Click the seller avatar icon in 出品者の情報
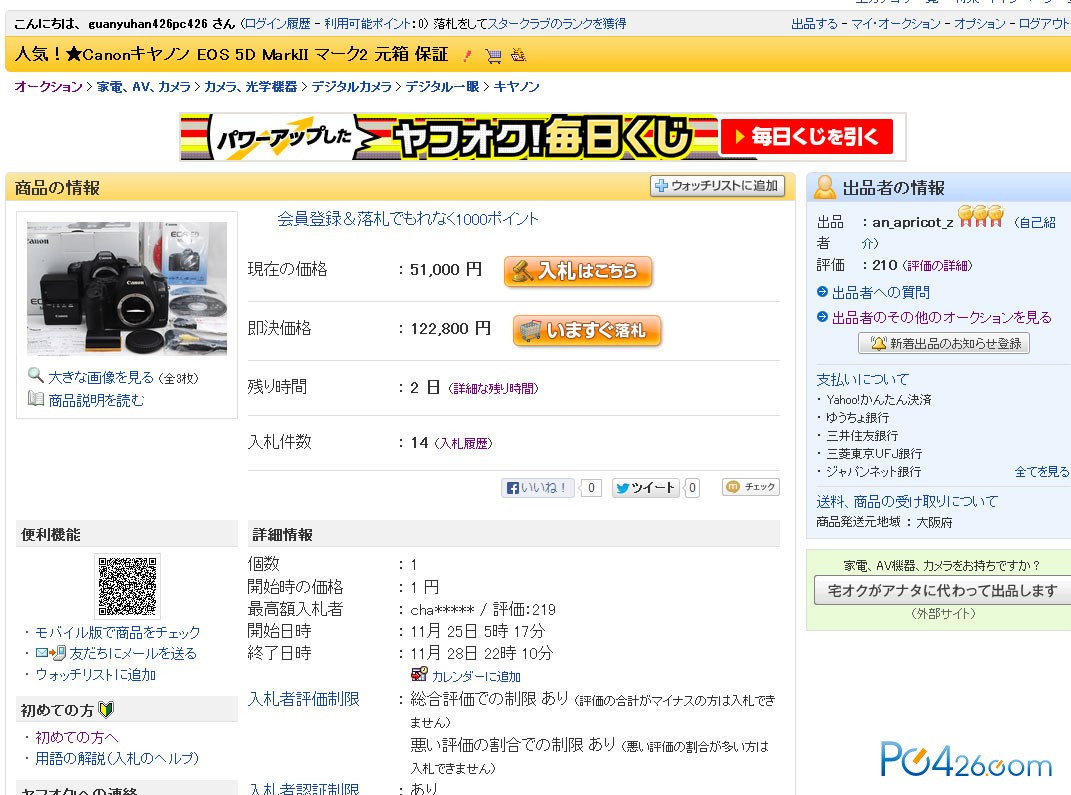The height and width of the screenshot is (795, 1071). pos(824,186)
